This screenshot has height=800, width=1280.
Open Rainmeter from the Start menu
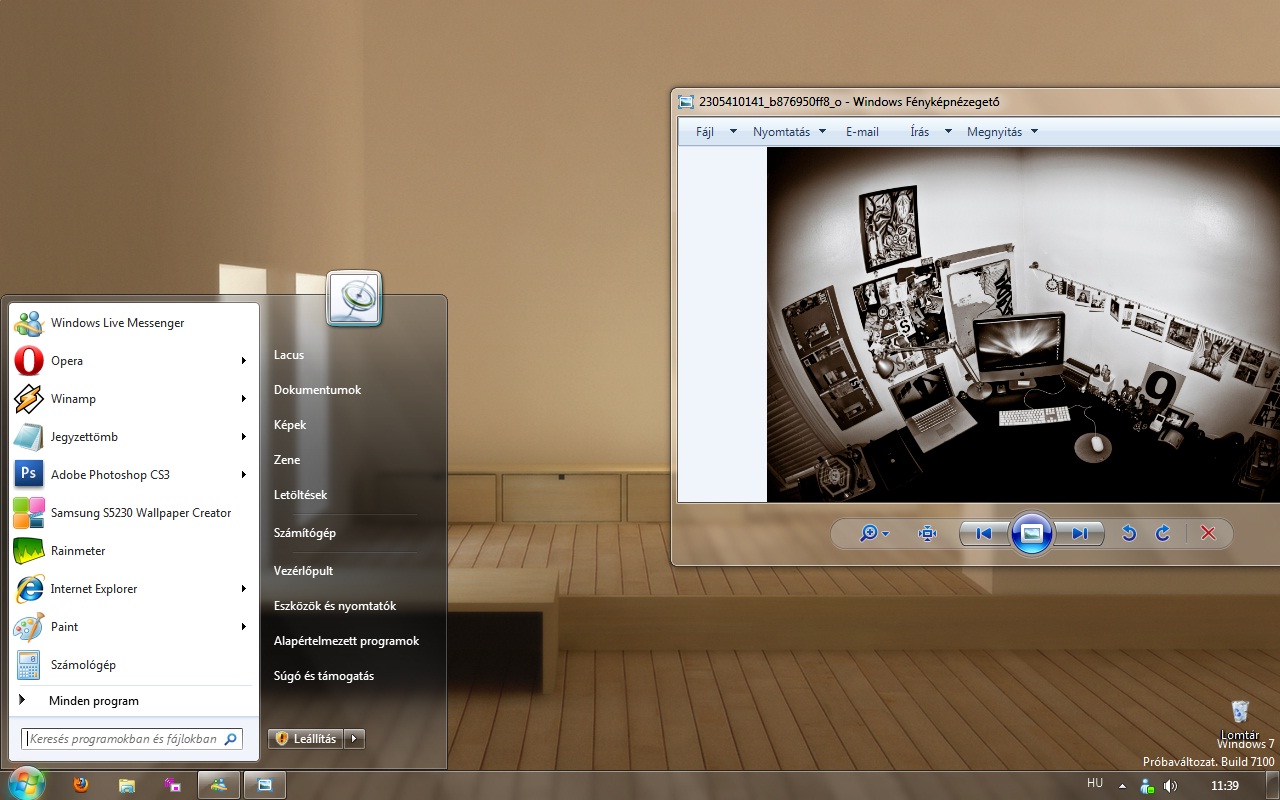(x=78, y=551)
